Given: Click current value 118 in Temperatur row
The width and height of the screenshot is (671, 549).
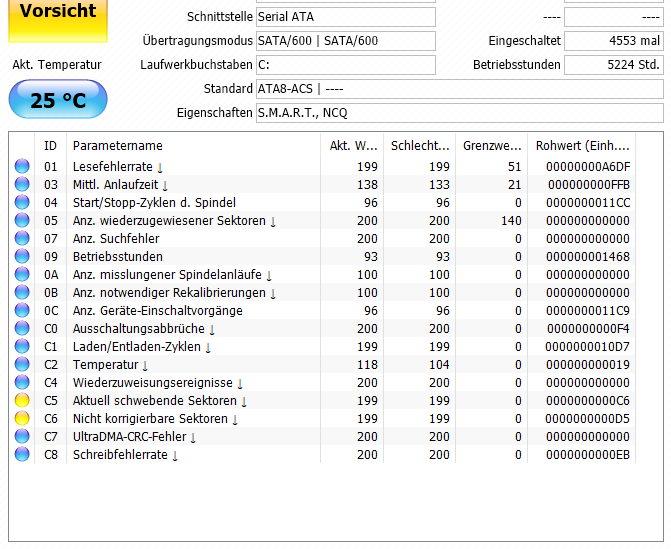Looking at the screenshot, I should tap(367, 364).
